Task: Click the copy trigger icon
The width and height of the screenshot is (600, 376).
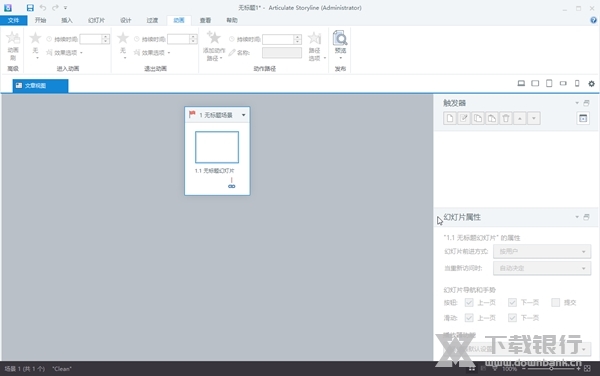Action: pos(478,119)
